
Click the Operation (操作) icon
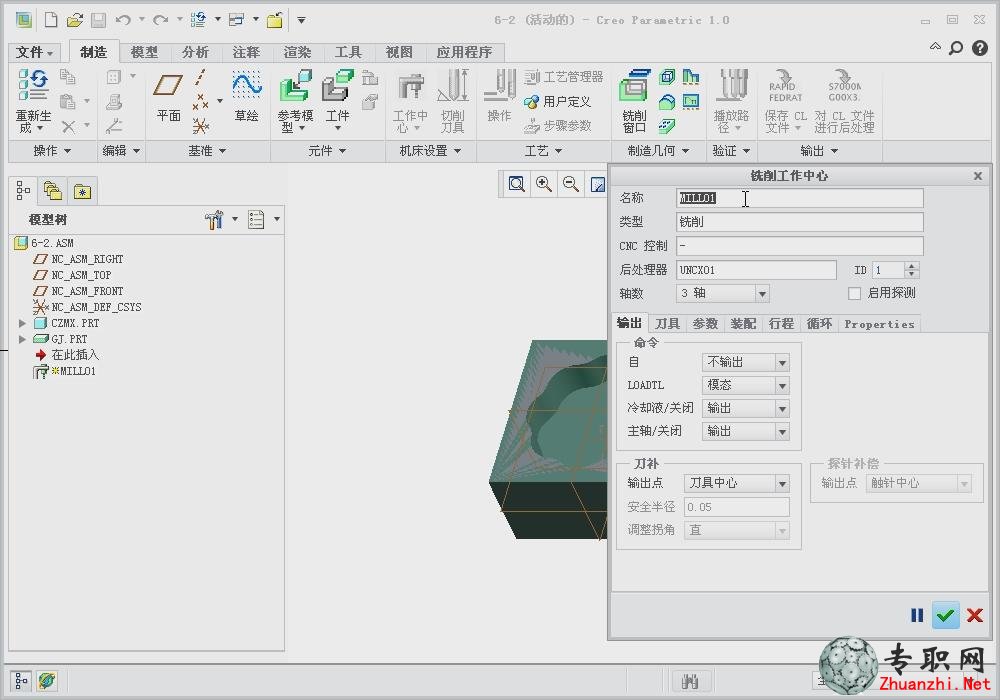[499, 96]
